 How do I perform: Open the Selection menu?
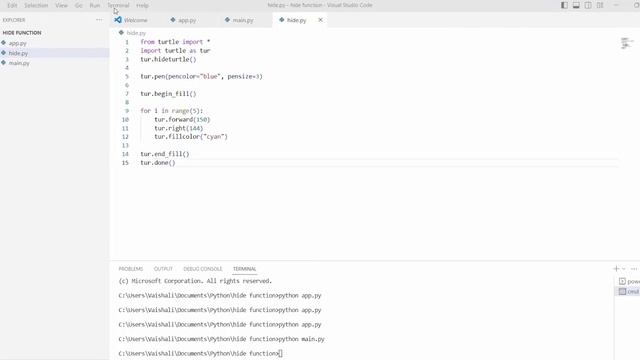36,5
